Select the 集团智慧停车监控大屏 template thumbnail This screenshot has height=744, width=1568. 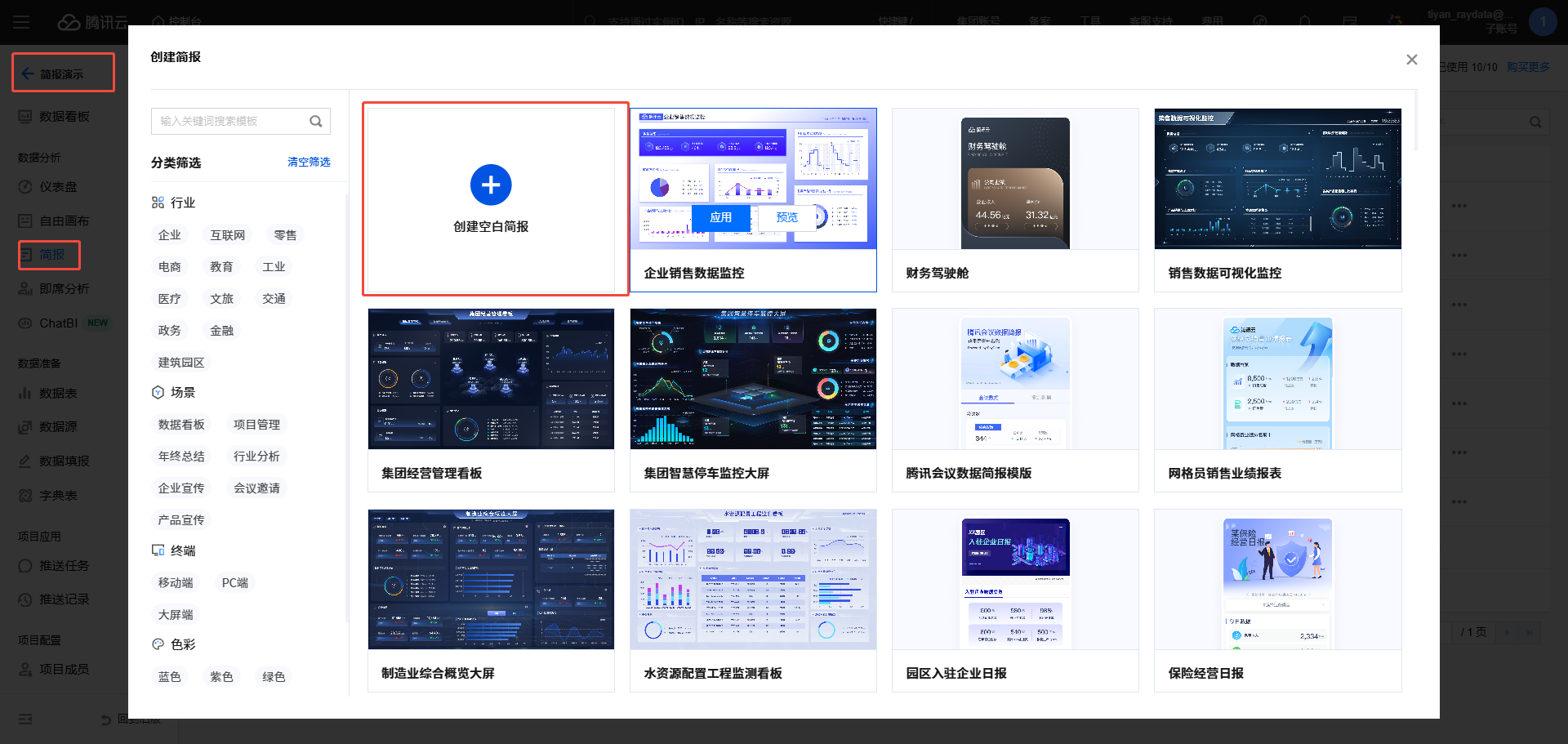(753, 379)
